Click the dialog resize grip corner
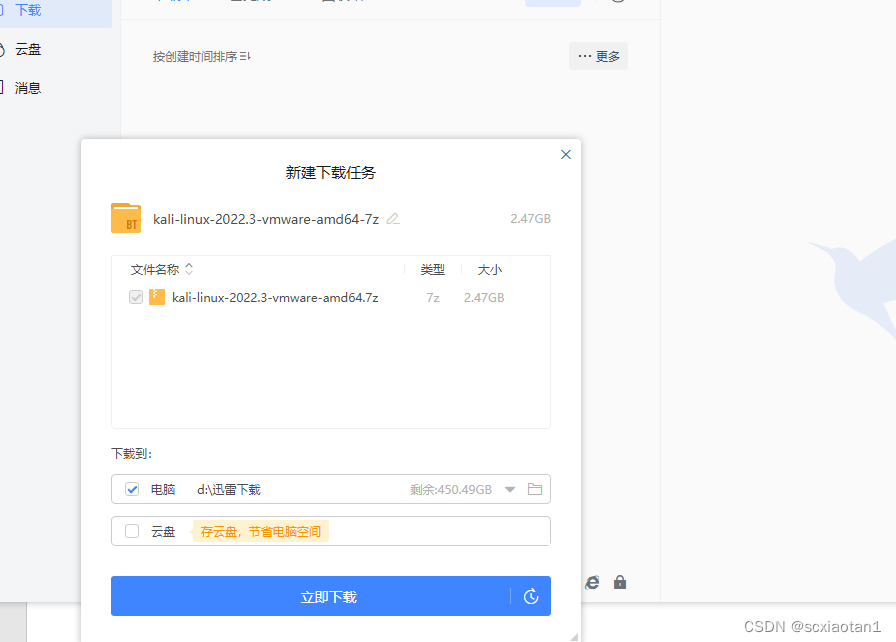896x642 pixels. (x=574, y=637)
